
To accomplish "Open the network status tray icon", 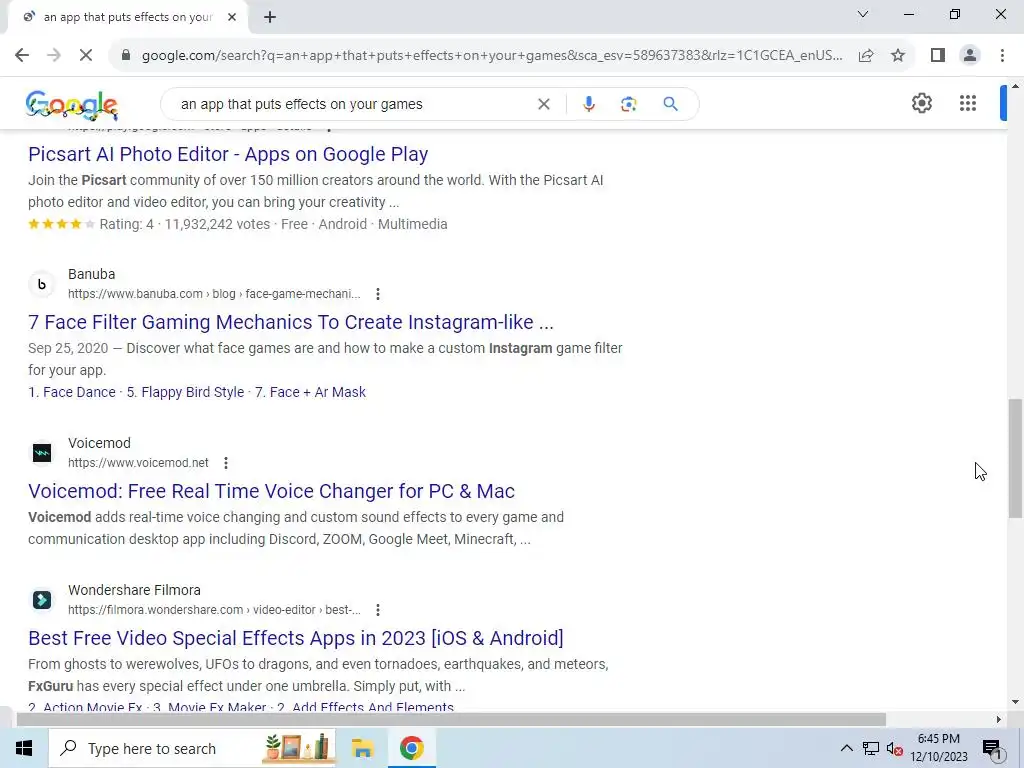I will [x=871, y=748].
